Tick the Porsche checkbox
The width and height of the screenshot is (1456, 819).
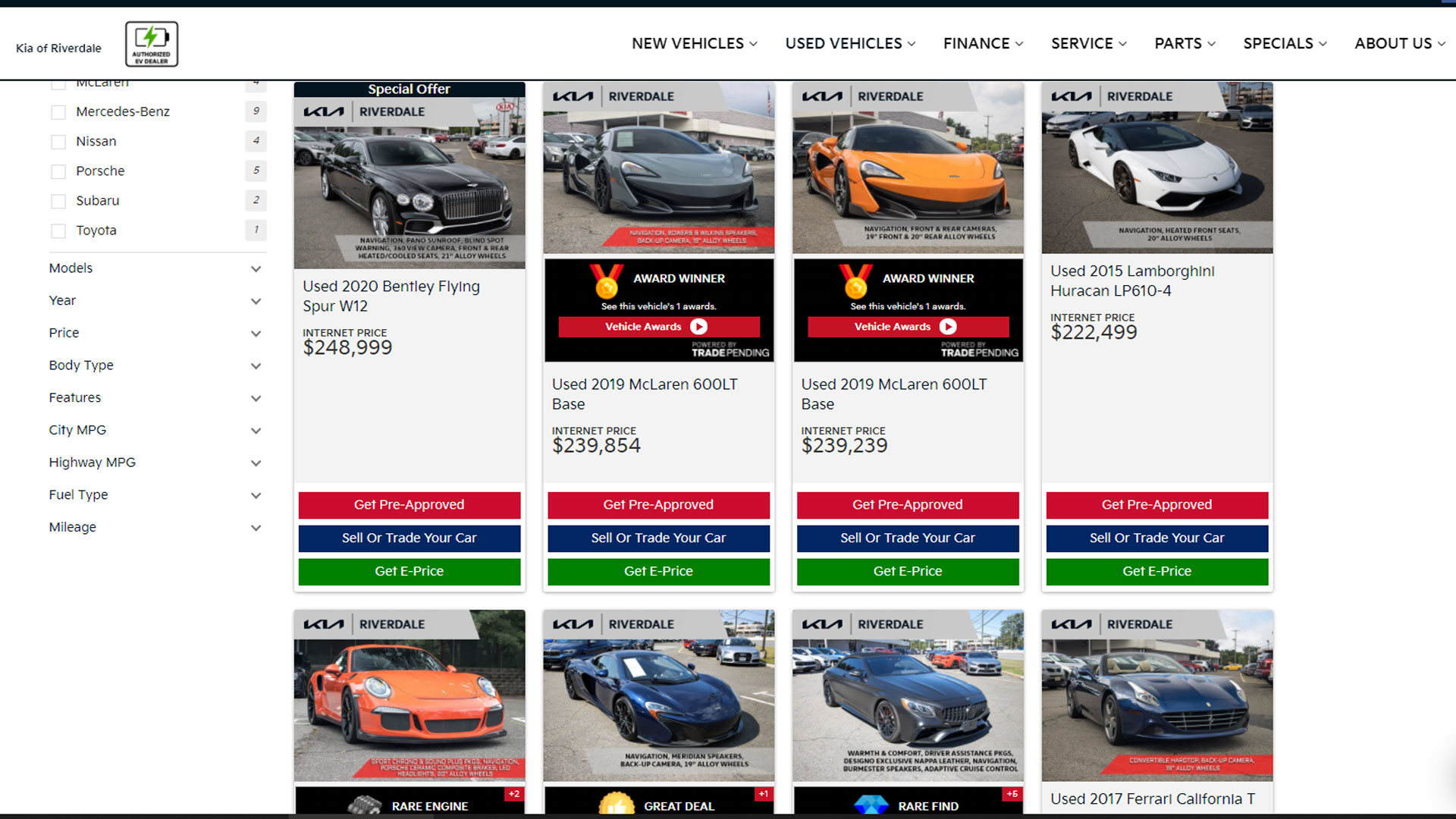[x=58, y=171]
